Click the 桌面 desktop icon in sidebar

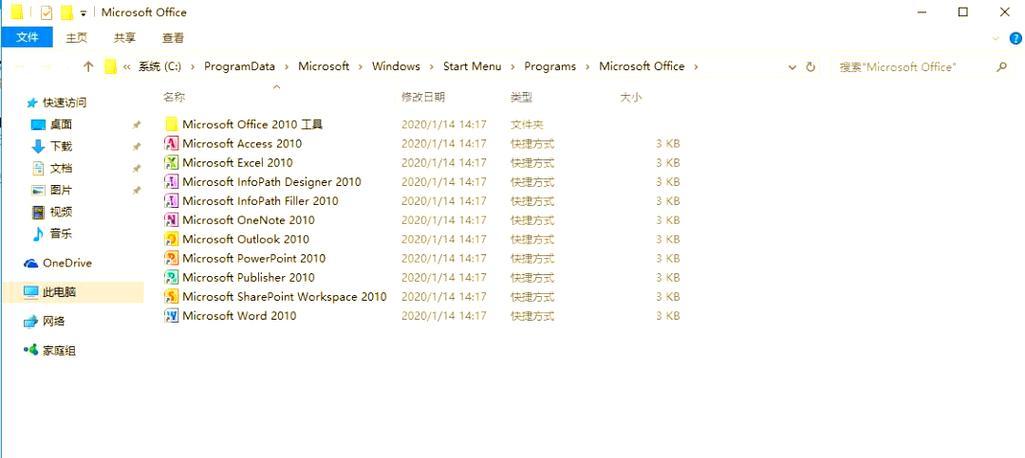(x=39, y=125)
